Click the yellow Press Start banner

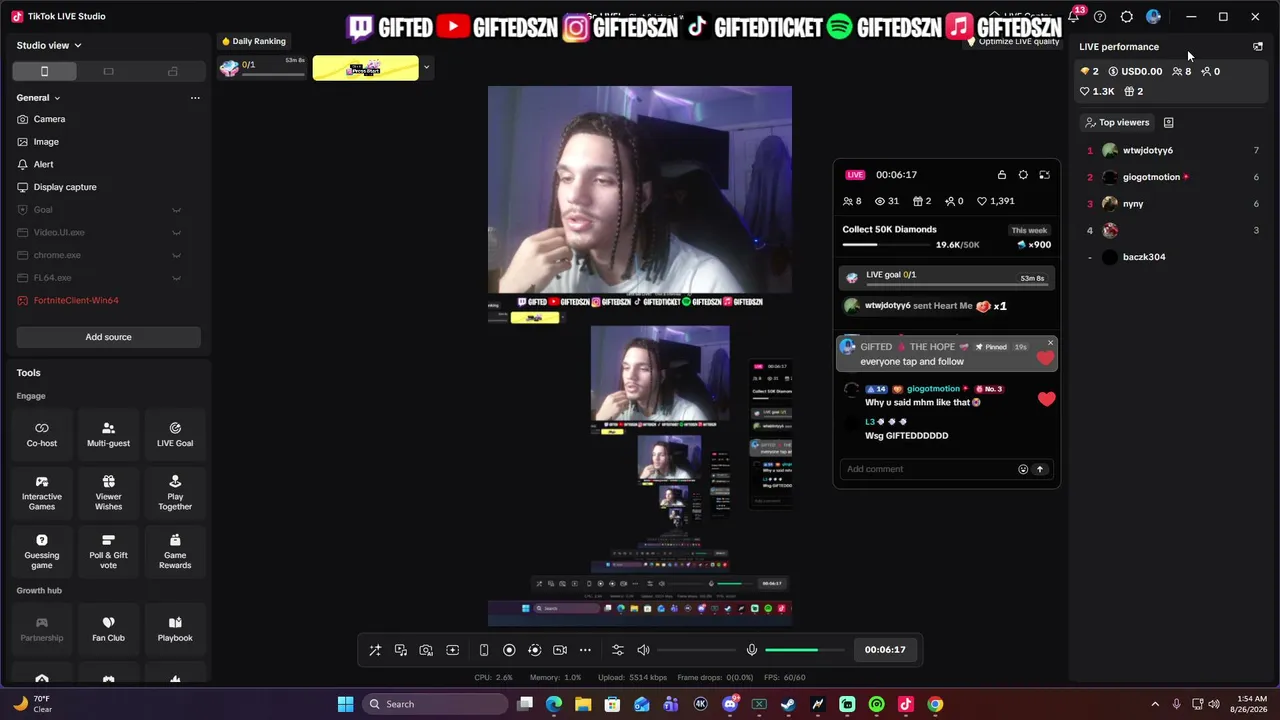pos(365,68)
